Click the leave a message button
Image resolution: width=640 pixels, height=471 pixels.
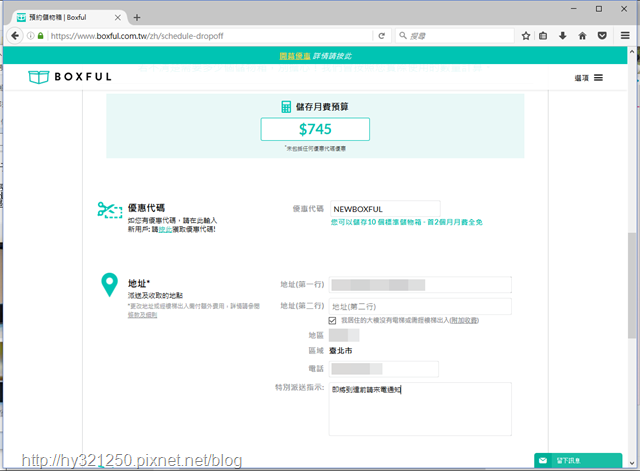[578, 461]
